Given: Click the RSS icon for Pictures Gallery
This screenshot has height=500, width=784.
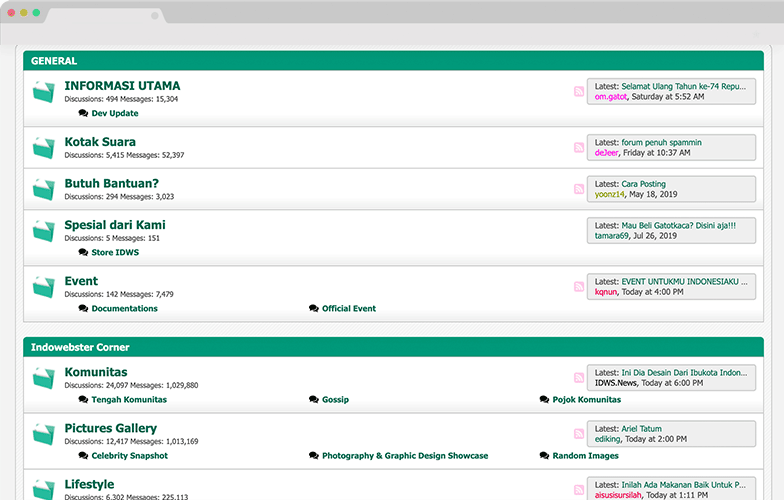Looking at the screenshot, I should 579,433.
